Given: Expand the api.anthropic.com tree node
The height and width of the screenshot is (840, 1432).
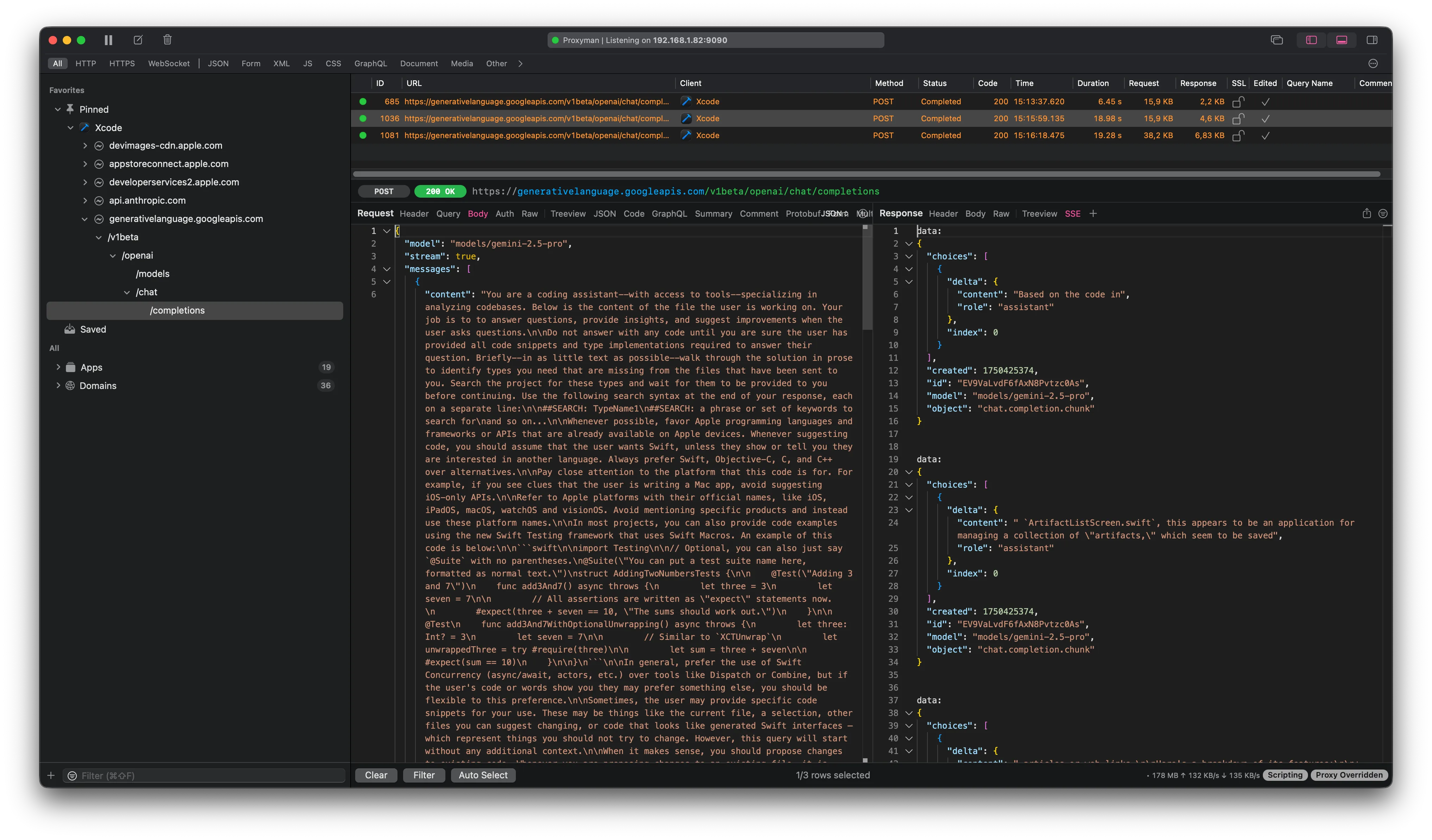Looking at the screenshot, I should coord(85,200).
